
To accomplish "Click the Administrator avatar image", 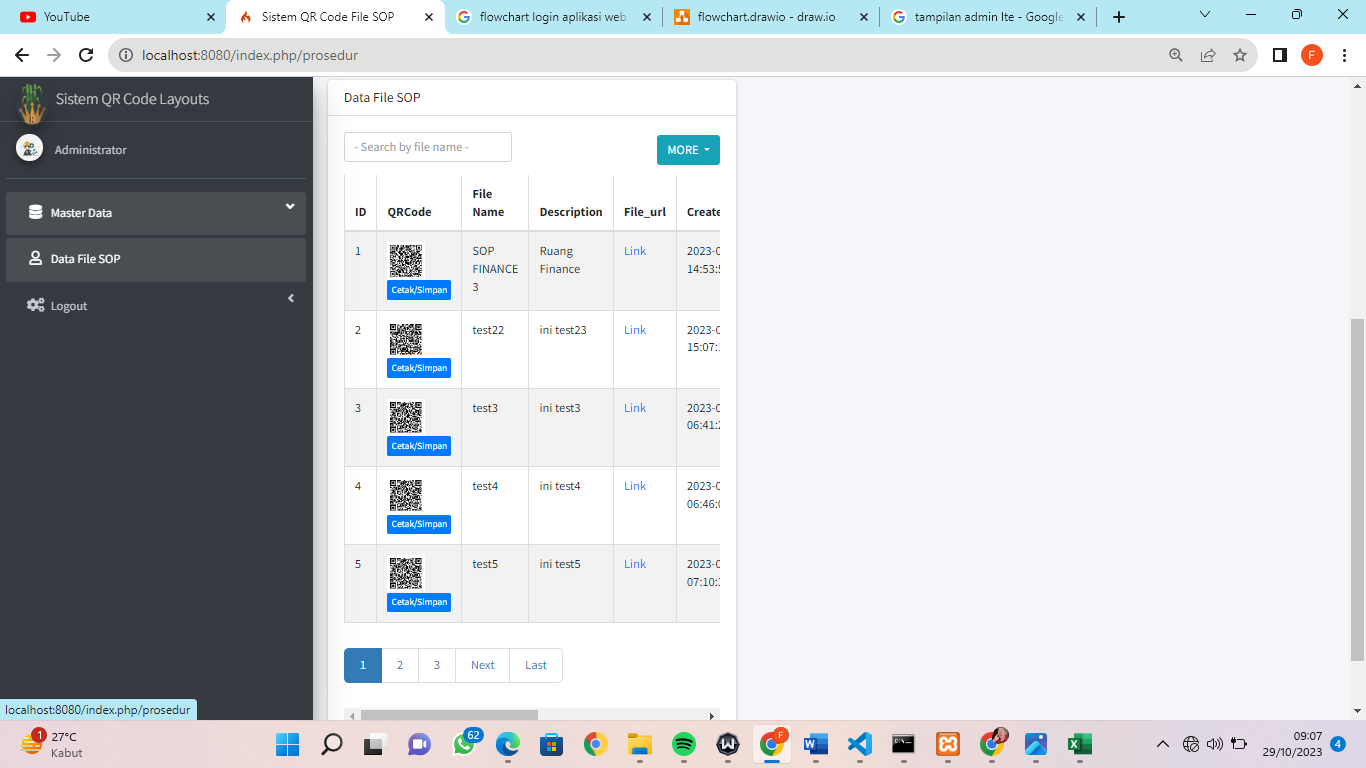I will [x=29, y=148].
